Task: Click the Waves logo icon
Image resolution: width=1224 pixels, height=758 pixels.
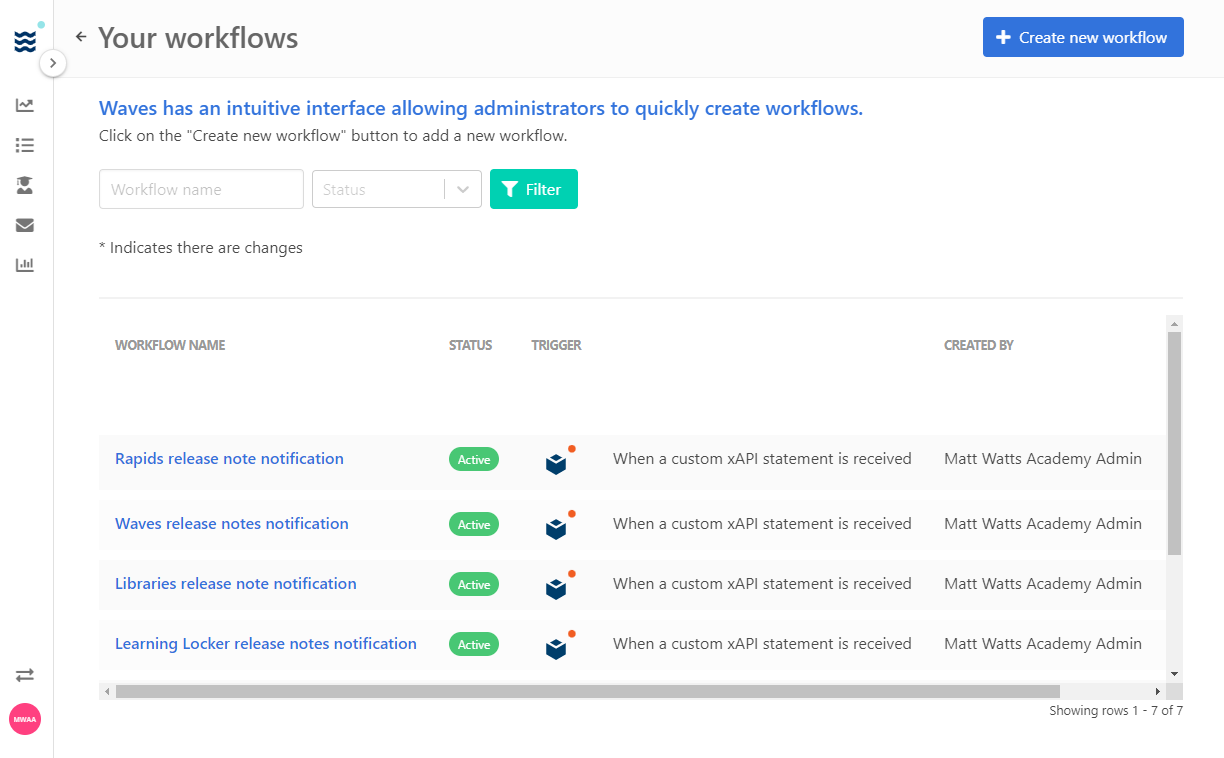Action: [25, 41]
